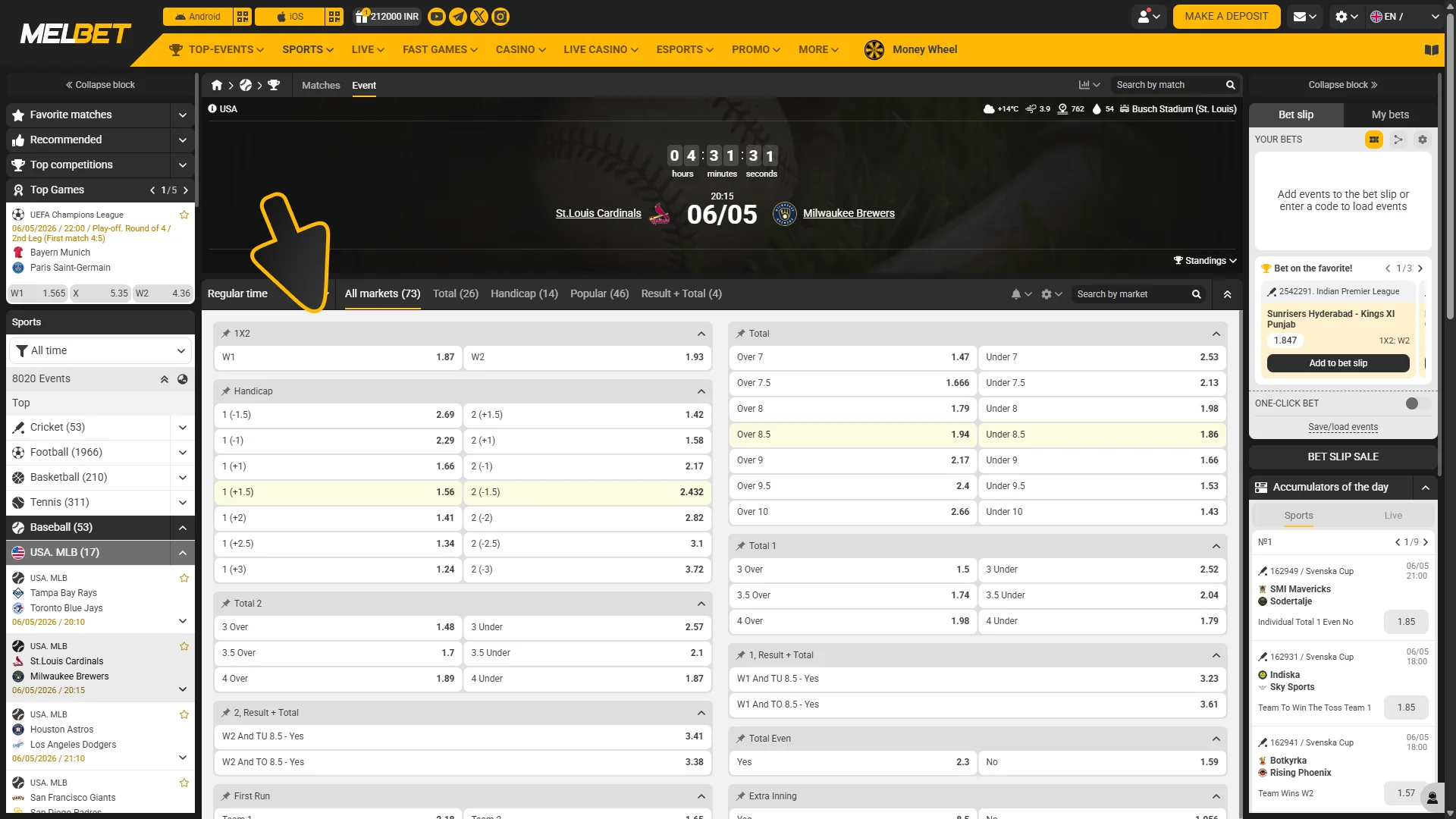
Task: Open the settings gear in top header
Action: click(1341, 17)
